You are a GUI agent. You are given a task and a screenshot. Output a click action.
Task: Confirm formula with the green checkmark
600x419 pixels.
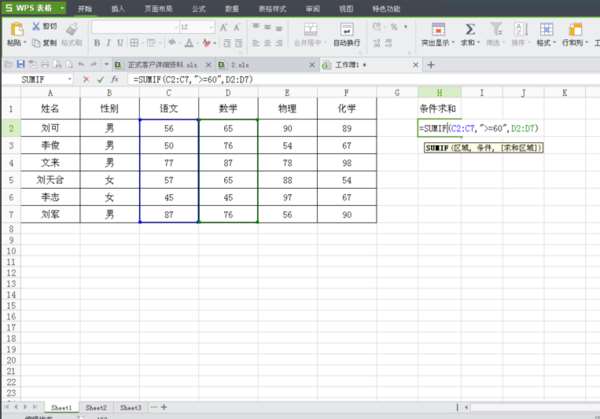(x=100, y=80)
